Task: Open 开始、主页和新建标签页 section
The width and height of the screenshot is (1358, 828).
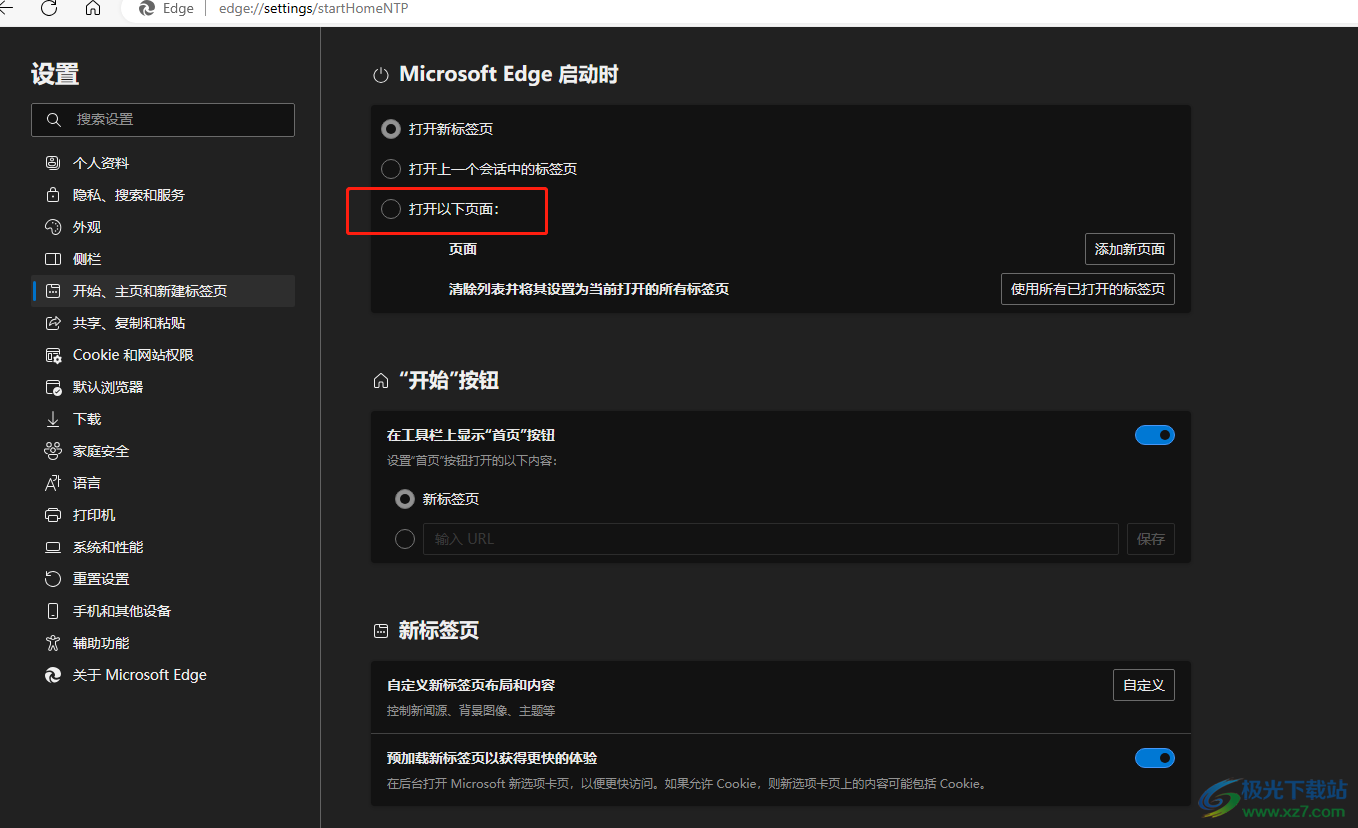Action: pos(163,291)
